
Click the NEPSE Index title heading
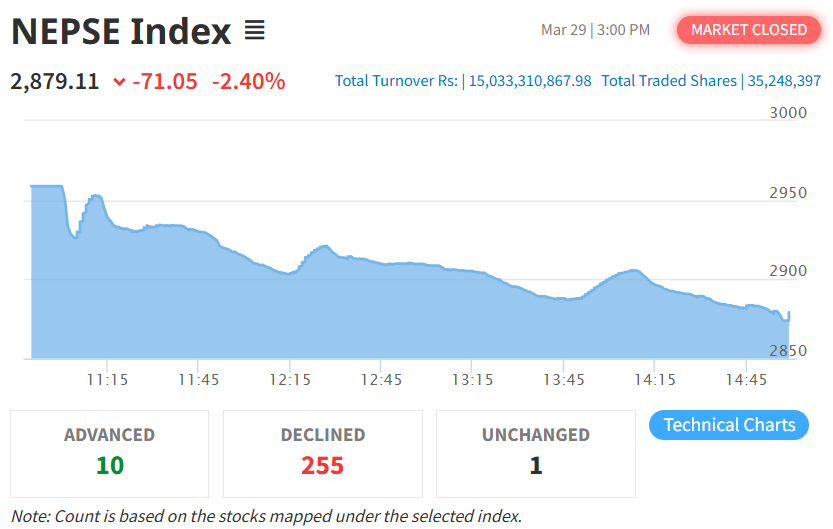pos(121,32)
